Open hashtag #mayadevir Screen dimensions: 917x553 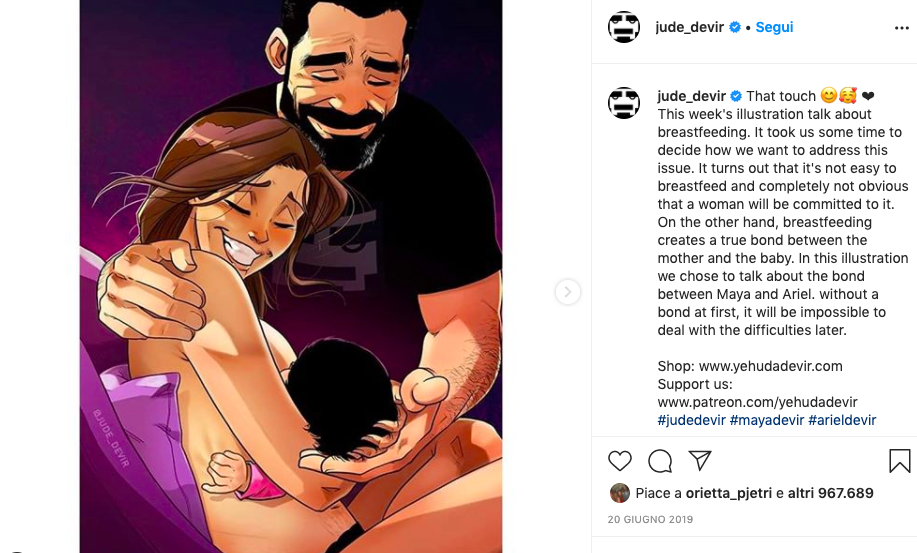pyautogui.click(x=766, y=420)
